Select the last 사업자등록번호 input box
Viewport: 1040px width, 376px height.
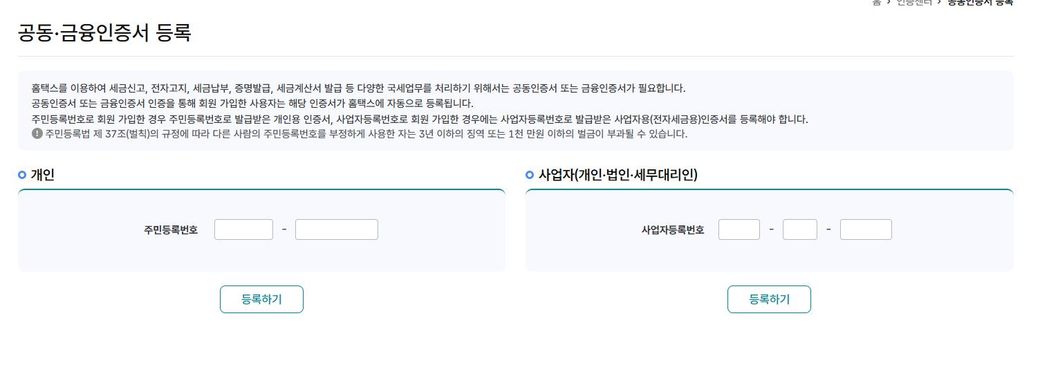point(866,229)
